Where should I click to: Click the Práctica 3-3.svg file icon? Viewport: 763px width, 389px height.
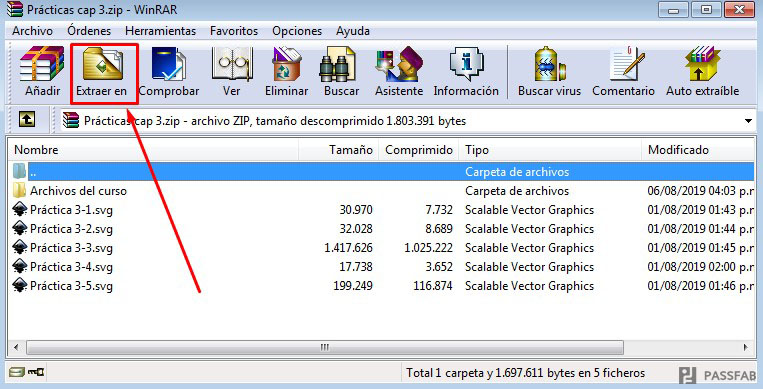coord(19,247)
